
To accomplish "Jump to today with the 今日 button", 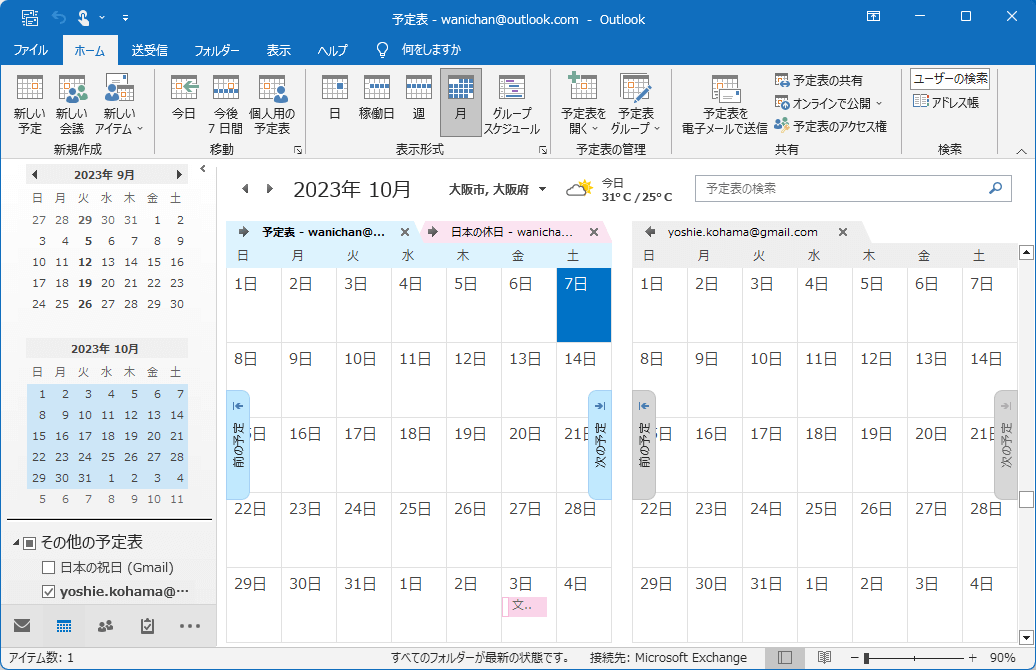I will 184,98.
